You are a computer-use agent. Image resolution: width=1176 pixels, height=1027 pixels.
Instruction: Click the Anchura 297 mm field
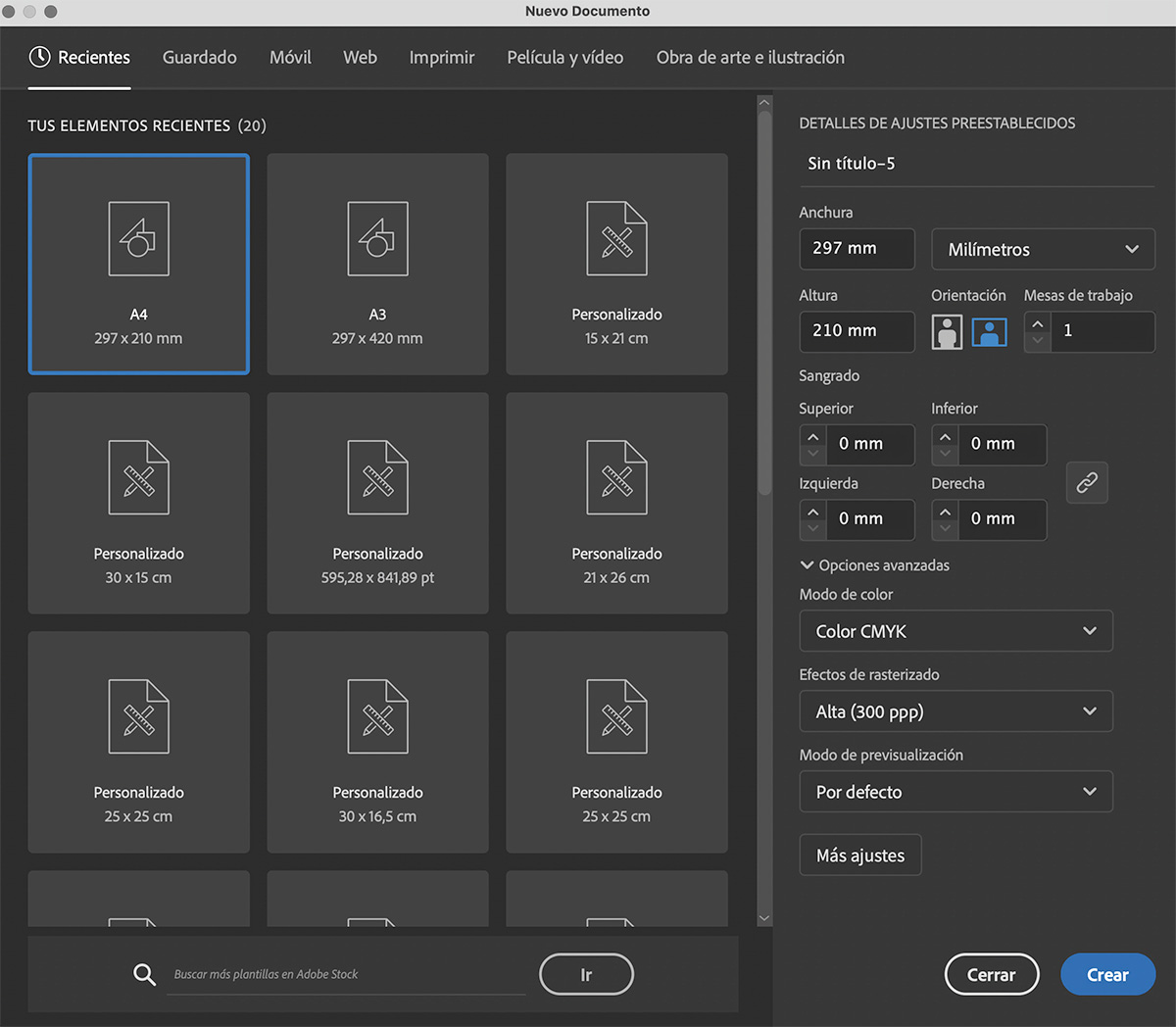857,249
